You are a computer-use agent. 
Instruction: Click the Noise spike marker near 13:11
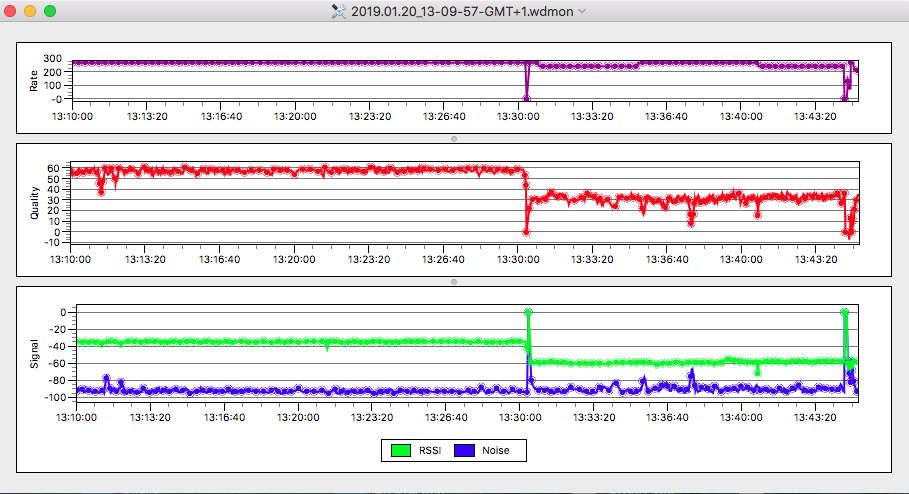[107, 378]
